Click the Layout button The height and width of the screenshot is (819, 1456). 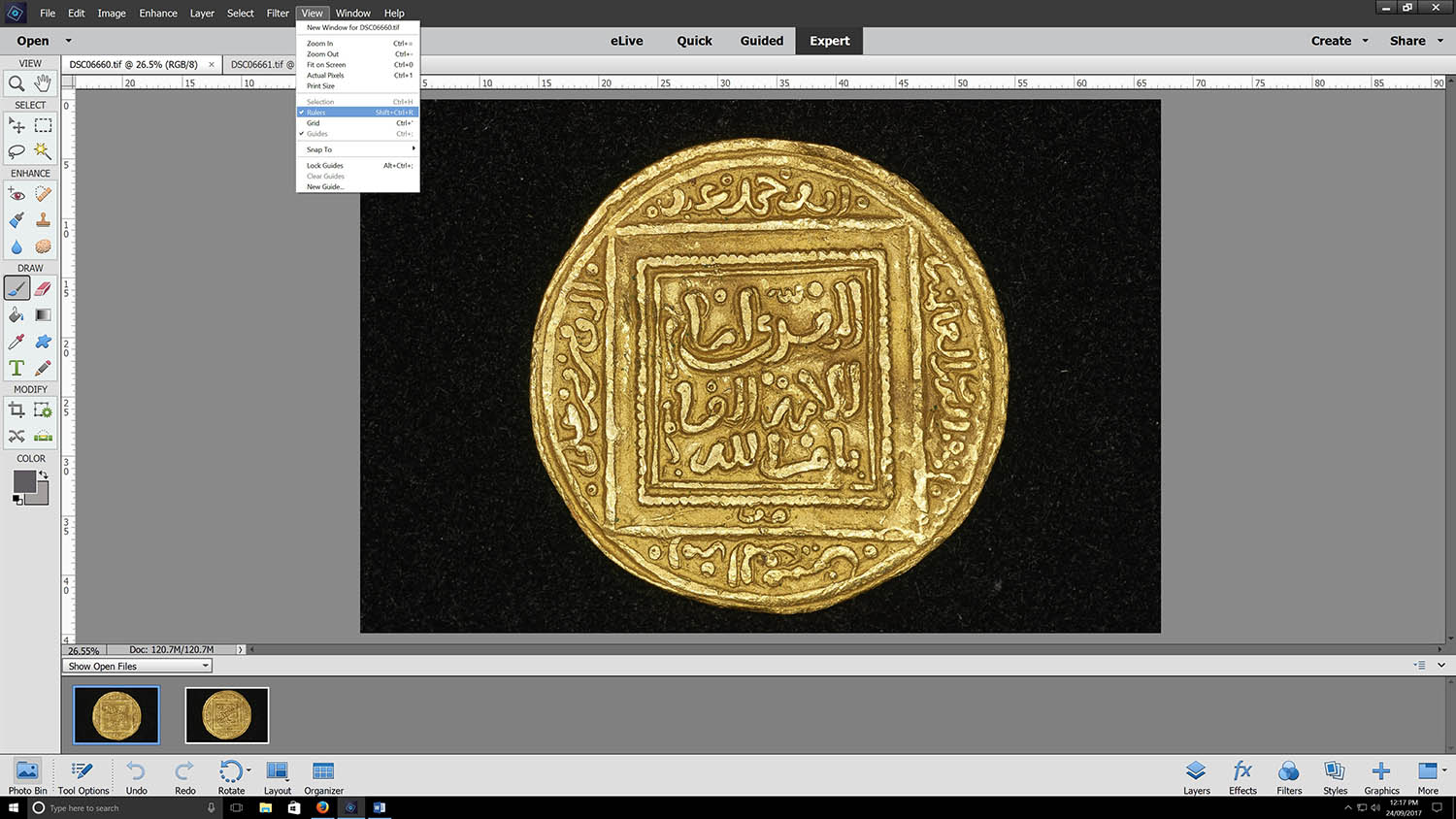click(x=277, y=777)
